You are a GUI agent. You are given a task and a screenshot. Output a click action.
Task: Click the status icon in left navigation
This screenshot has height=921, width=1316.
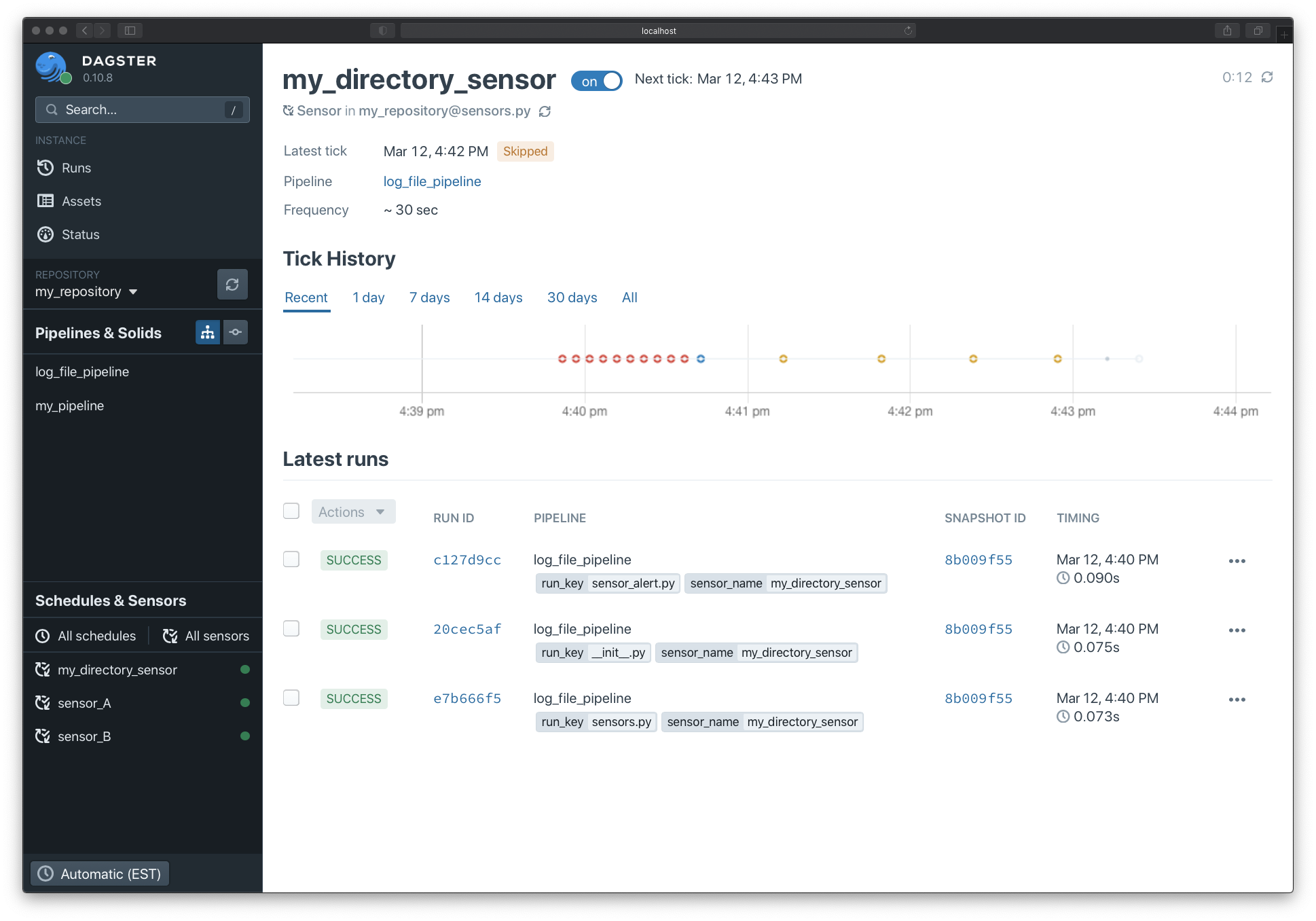click(47, 233)
